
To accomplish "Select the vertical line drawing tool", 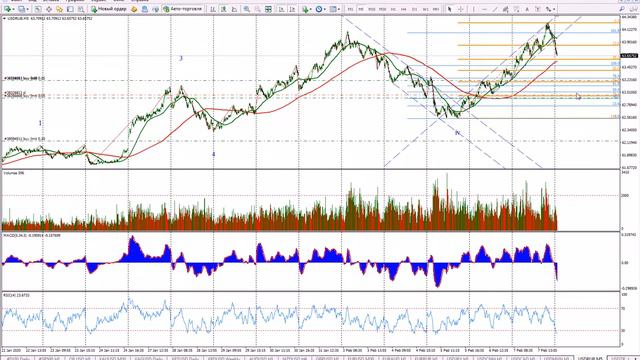I will 473,9.
